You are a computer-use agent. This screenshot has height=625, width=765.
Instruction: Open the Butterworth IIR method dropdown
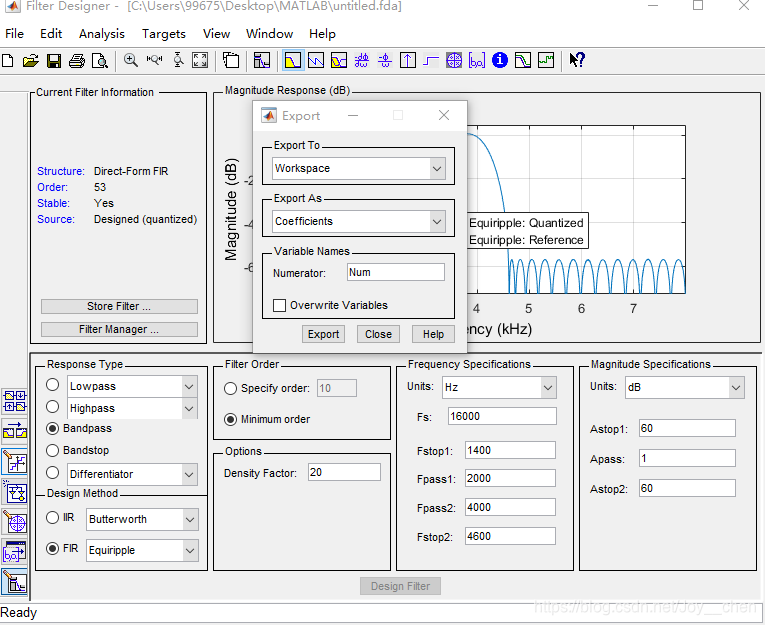[x=142, y=520]
